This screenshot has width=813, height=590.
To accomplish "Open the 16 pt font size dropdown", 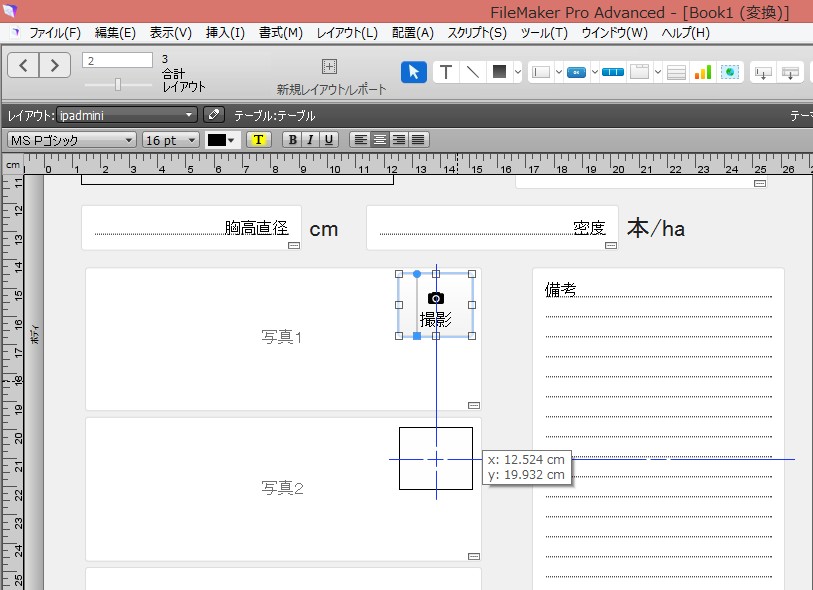I will pos(171,140).
